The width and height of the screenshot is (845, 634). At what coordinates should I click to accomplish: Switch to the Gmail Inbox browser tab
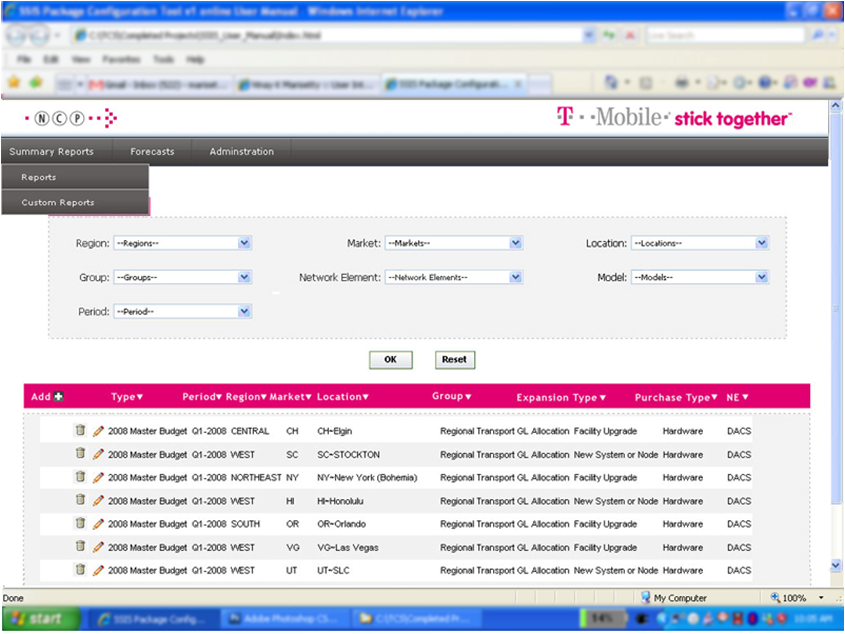click(160, 84)
